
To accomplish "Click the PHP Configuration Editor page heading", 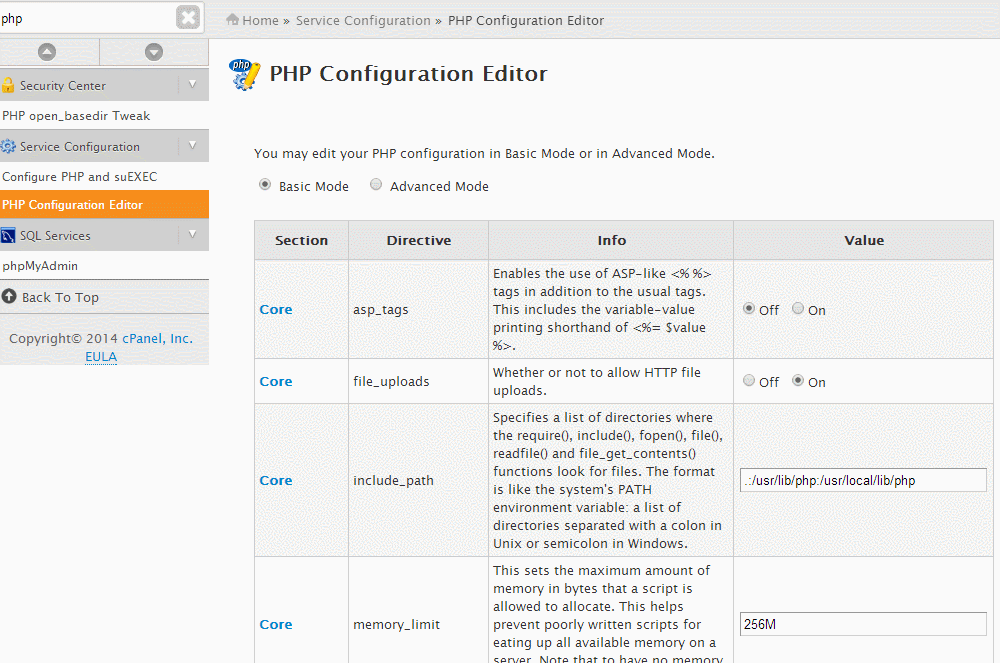I will point(408,74).
